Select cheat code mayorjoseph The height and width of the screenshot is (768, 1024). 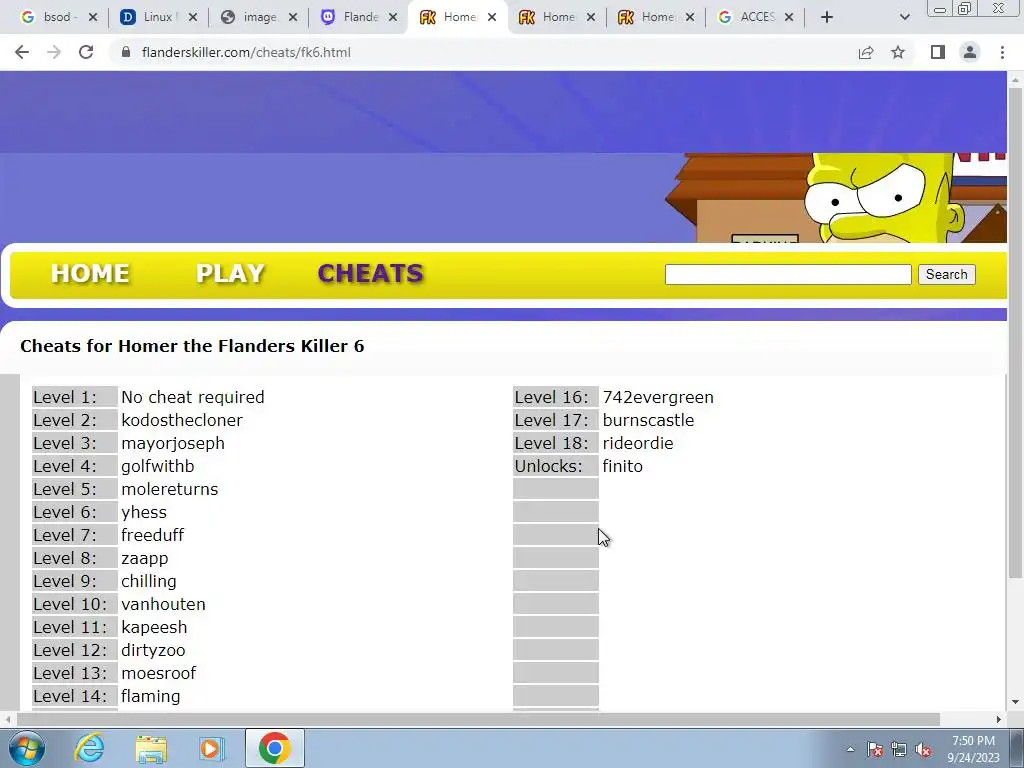tap(172, 443)
